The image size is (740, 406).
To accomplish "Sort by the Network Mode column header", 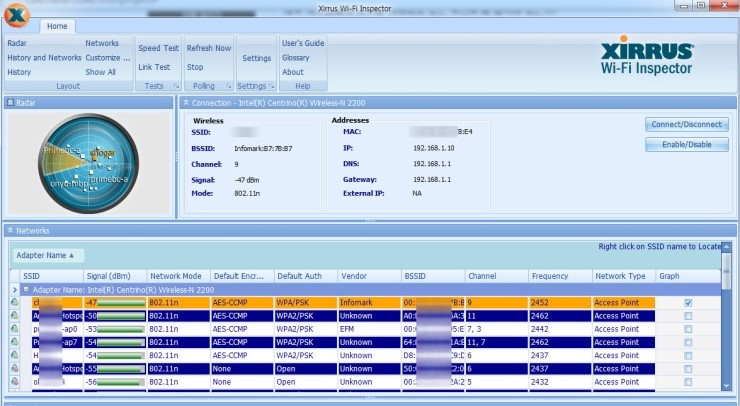I will [179, 276].
